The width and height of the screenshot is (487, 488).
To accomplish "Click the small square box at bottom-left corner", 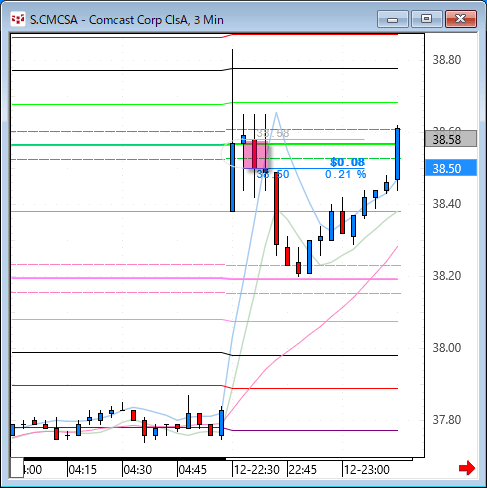I will [17, 468].
